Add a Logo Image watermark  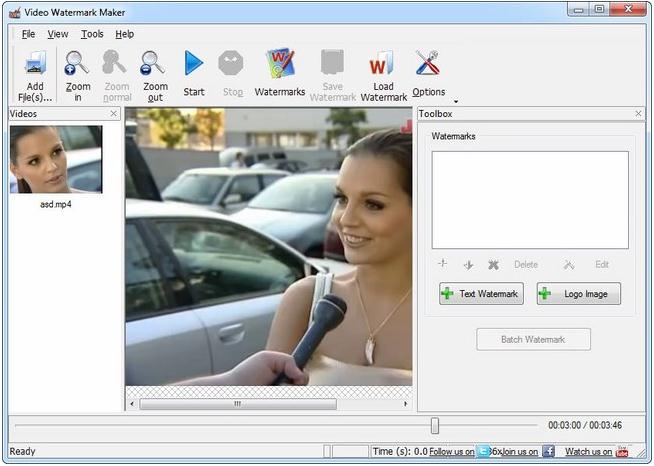coord(579,294)
